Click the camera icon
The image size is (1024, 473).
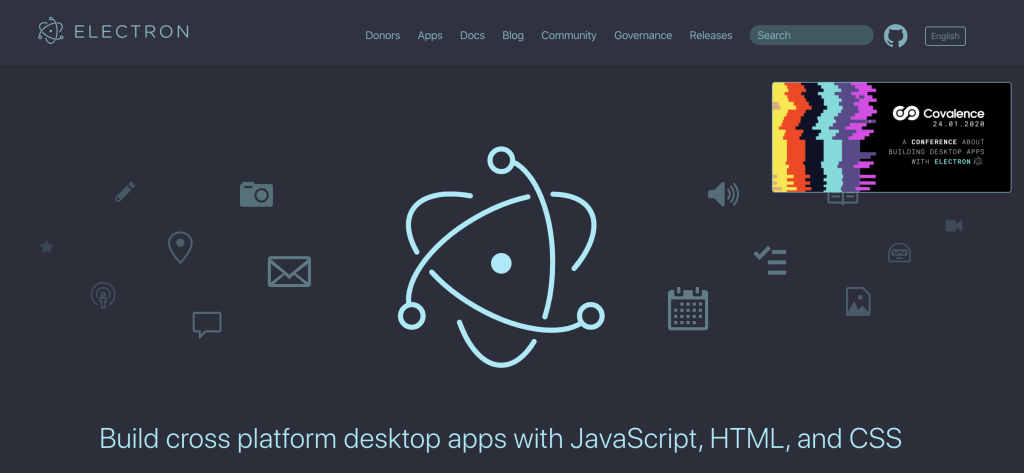(x=256, y=194)
